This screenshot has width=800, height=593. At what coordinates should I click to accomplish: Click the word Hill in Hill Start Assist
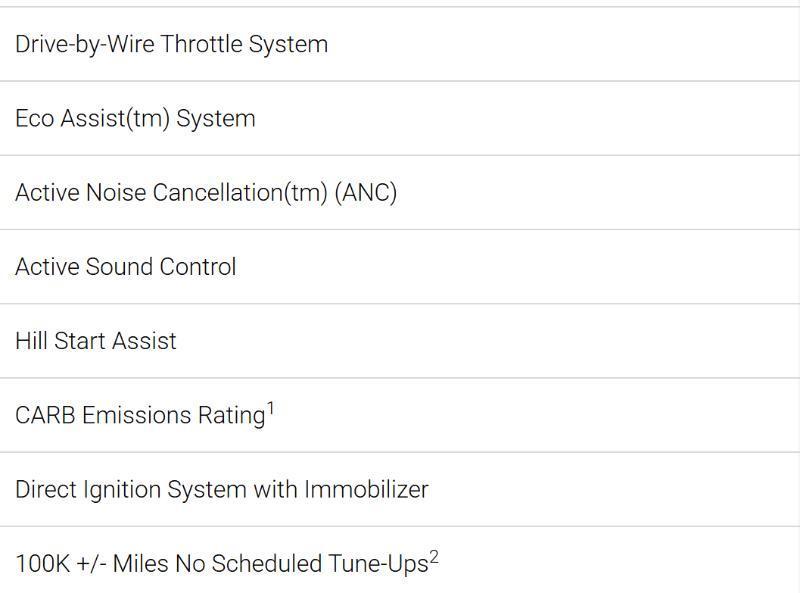(x=31, y=341)
